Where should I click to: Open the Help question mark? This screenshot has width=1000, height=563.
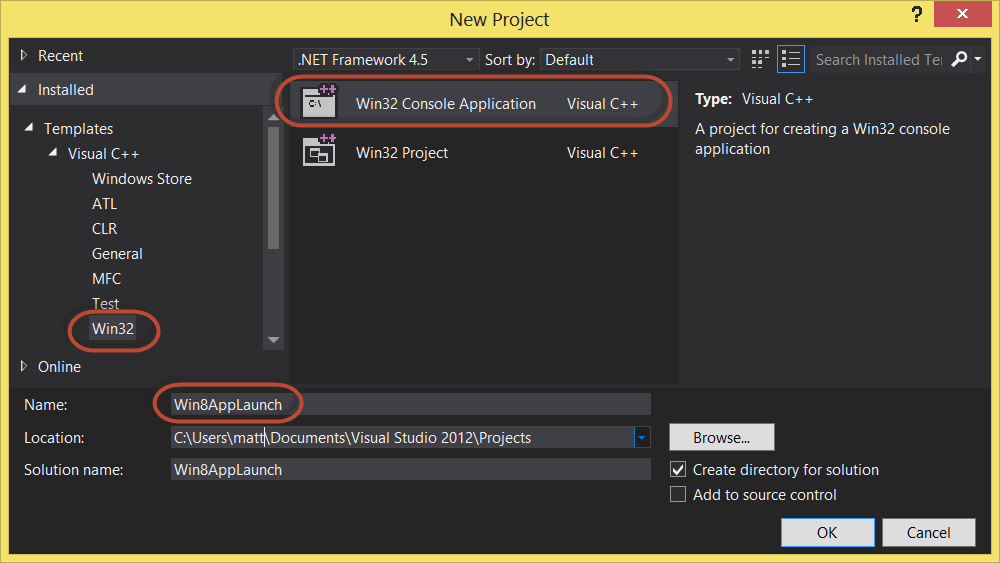[x=916, y=14]
